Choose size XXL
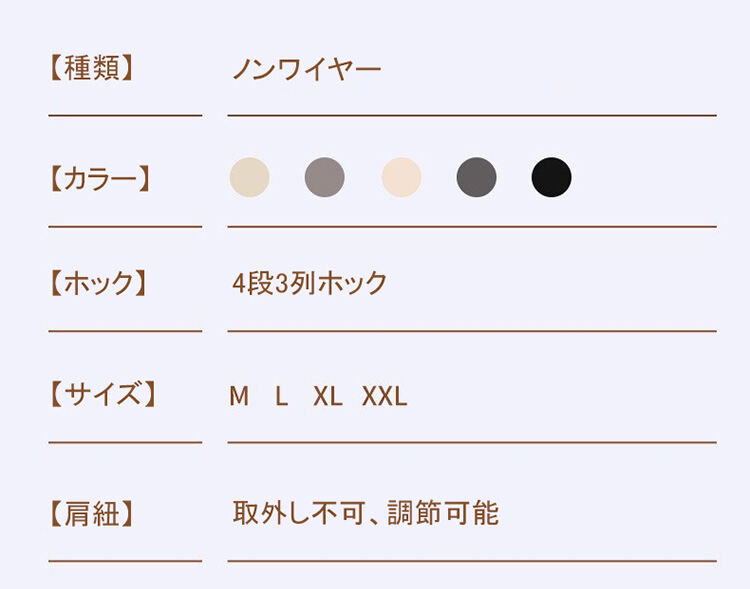The image size is (750, 589). [385, 396]
